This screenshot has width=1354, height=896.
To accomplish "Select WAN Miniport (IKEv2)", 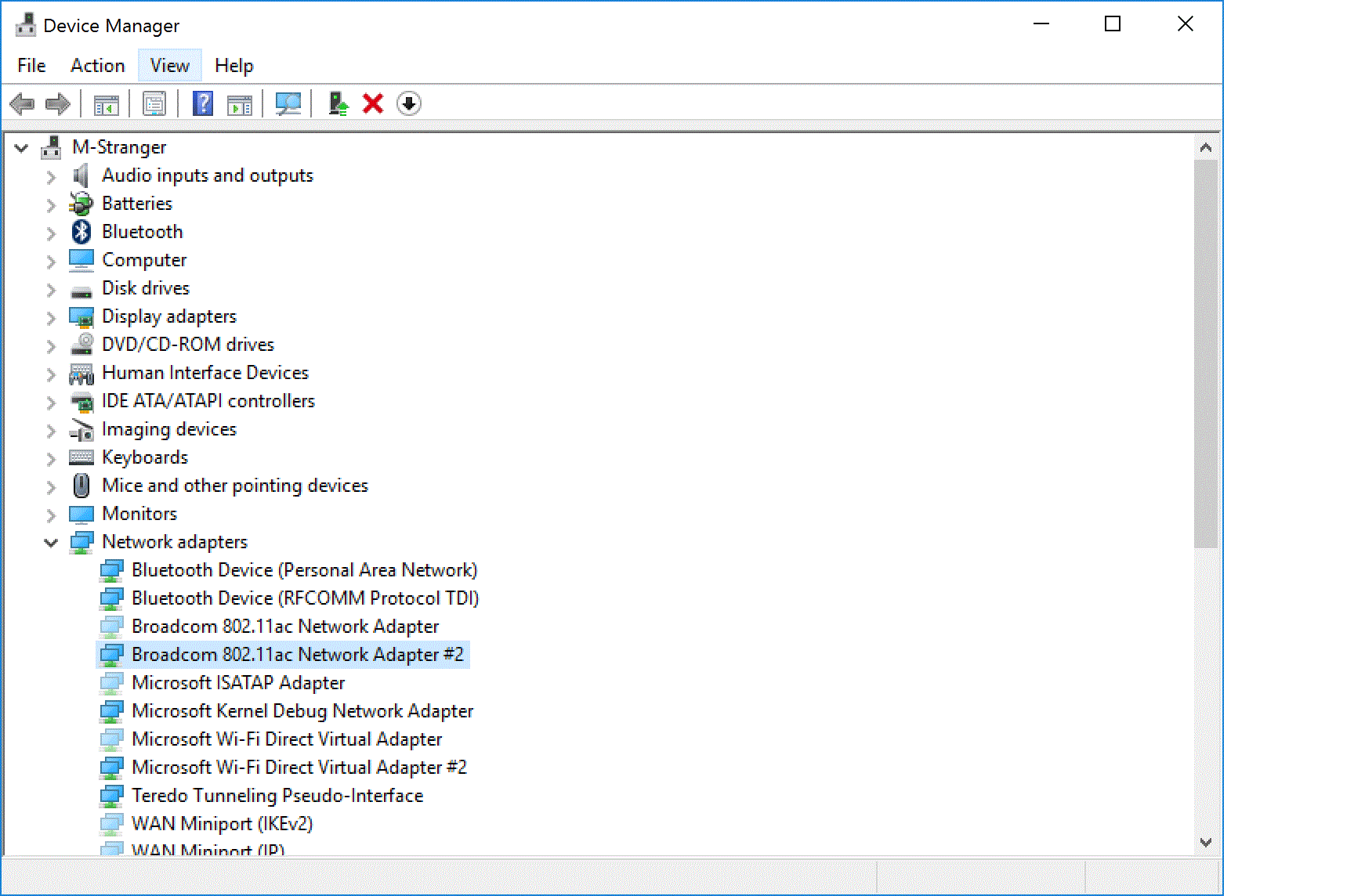I will 223,824.
